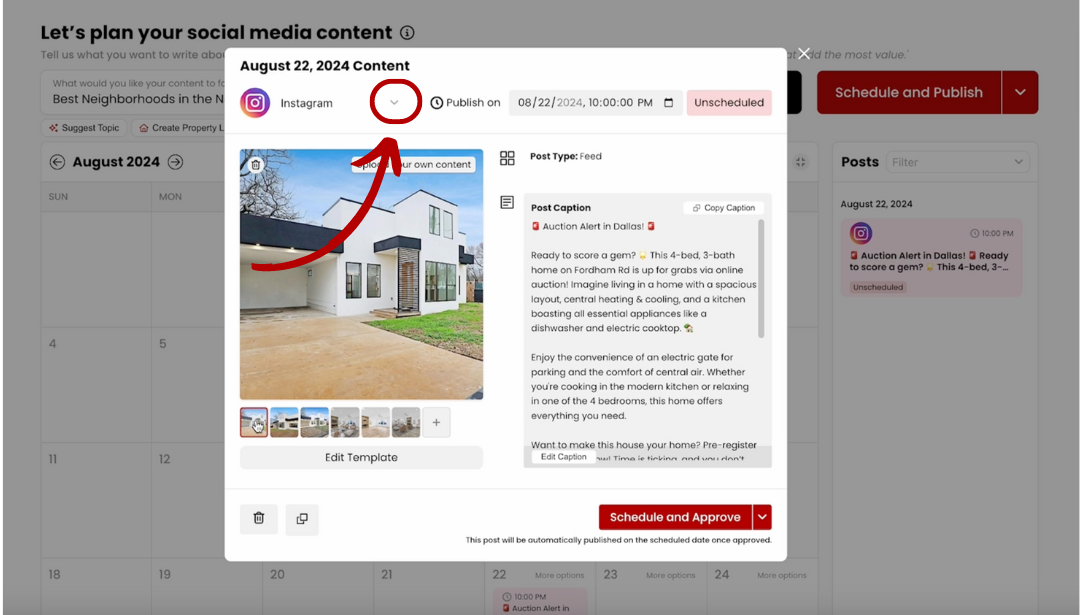The height and width of the screenshot is (615, 1080).
Task: Delete the image using trash icon on photo
Action: tap(256, 165)
